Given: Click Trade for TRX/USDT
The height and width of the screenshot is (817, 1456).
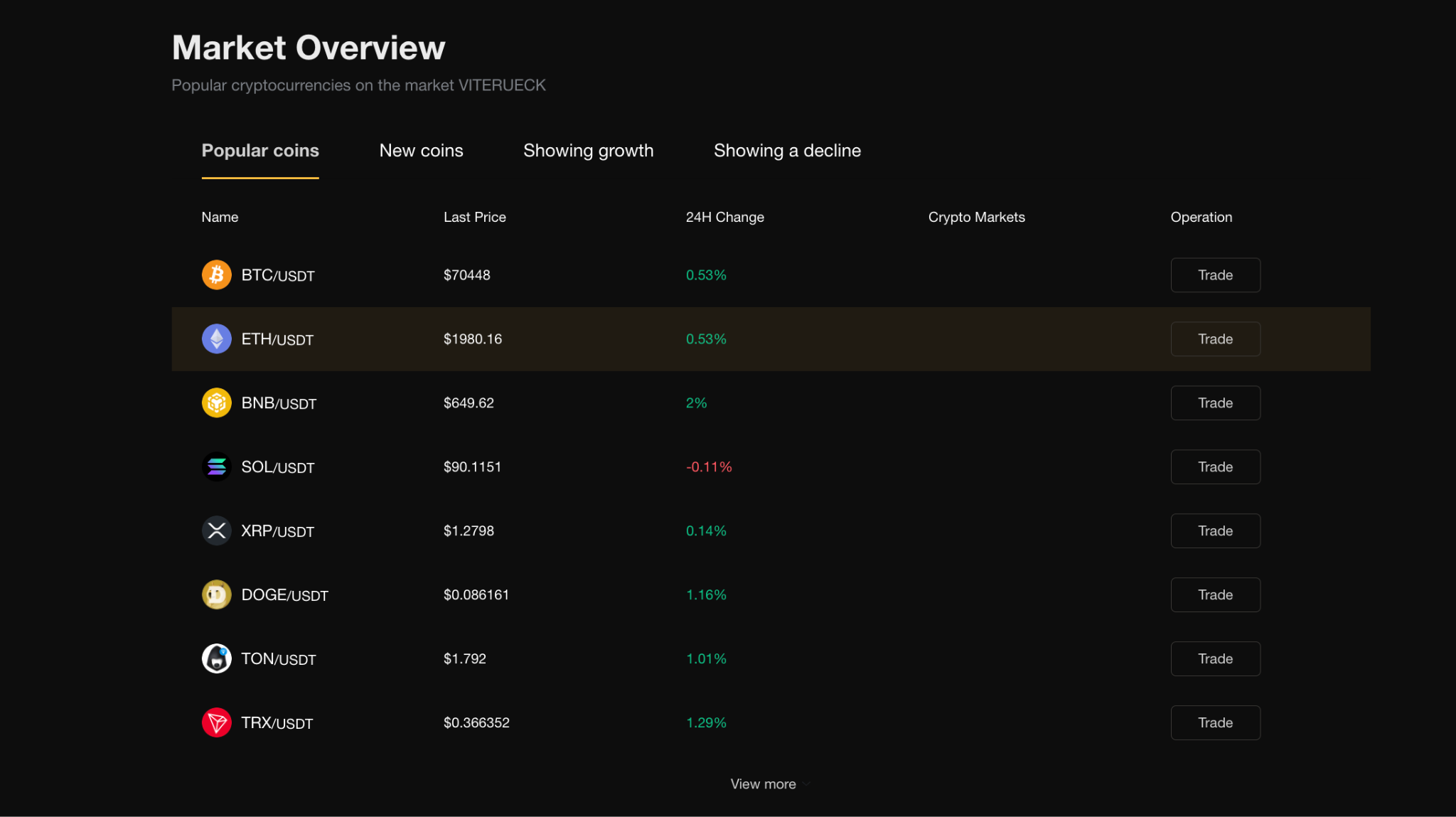Looking at the screenshot, I should pos(1215,723).
